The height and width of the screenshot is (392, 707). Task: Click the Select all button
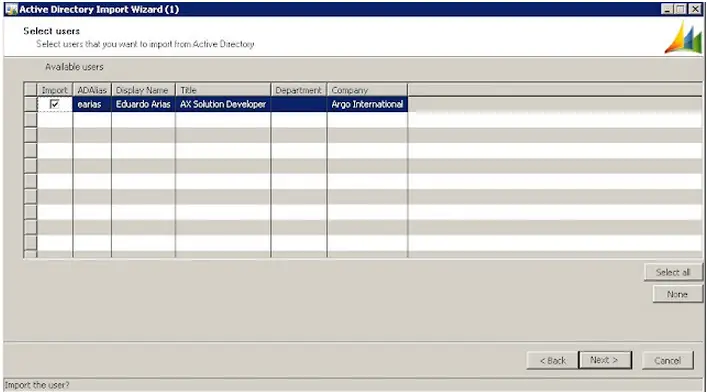(673, 272)
